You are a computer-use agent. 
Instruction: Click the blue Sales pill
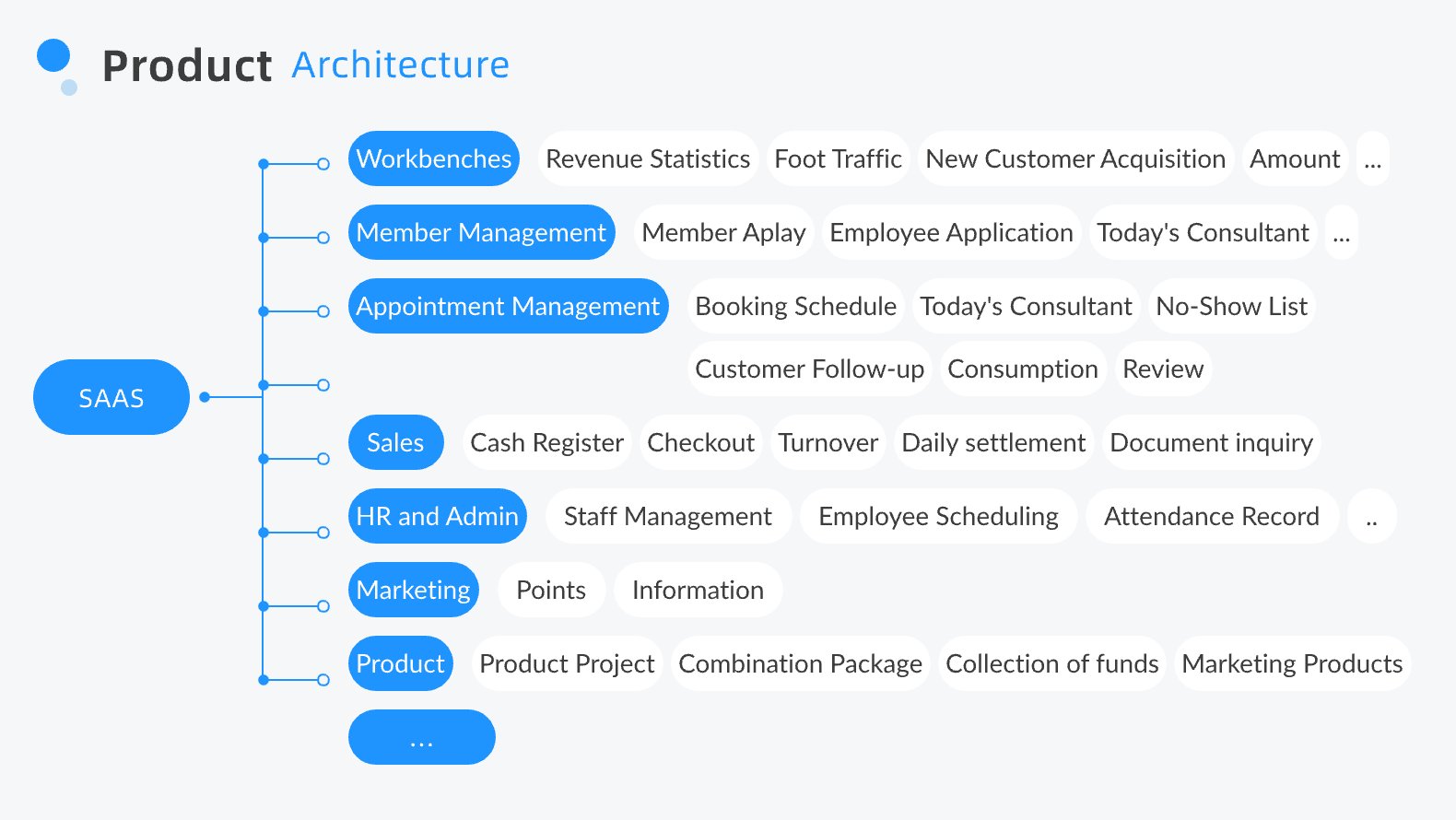pos(395,442)
